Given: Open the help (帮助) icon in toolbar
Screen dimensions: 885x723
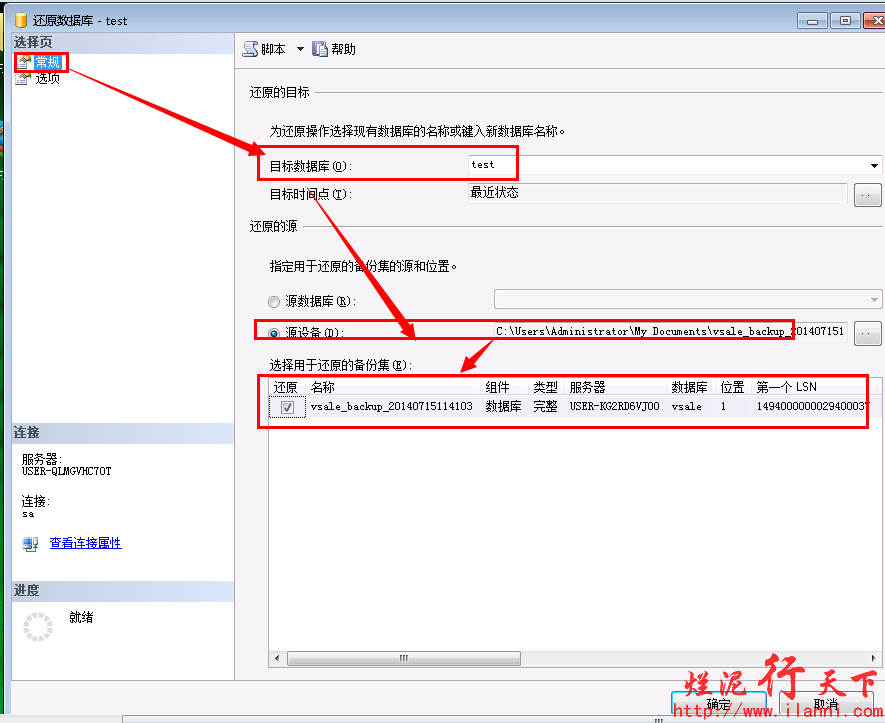Looking at the screenshot, I should (x=320, y=49).
